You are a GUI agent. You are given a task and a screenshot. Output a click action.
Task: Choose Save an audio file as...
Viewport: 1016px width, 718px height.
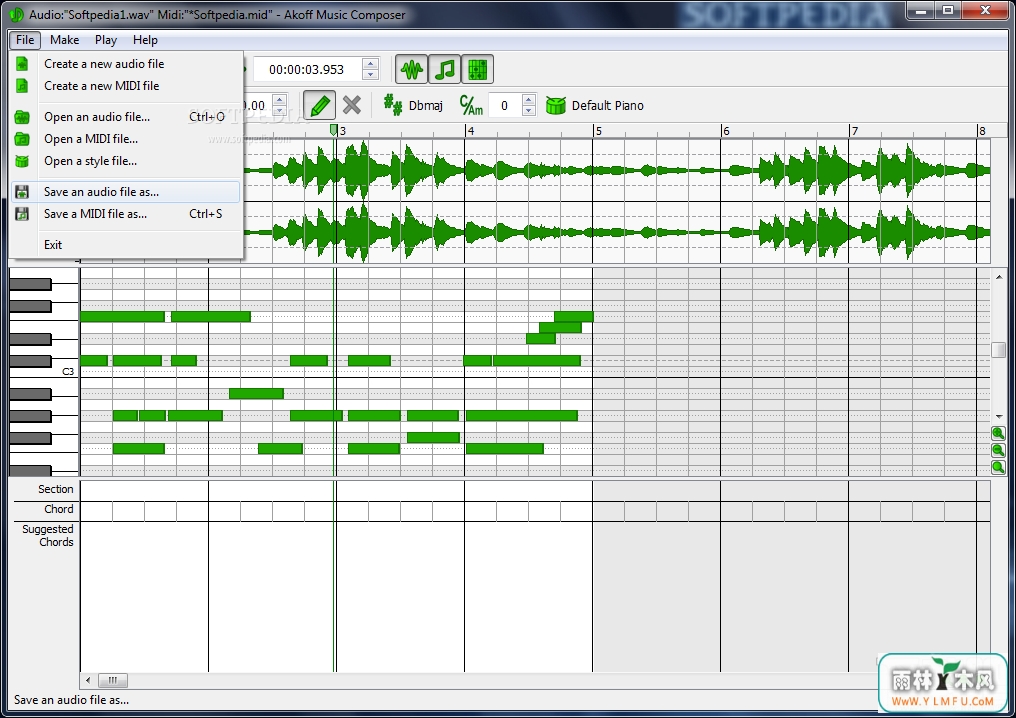point(126,192)
